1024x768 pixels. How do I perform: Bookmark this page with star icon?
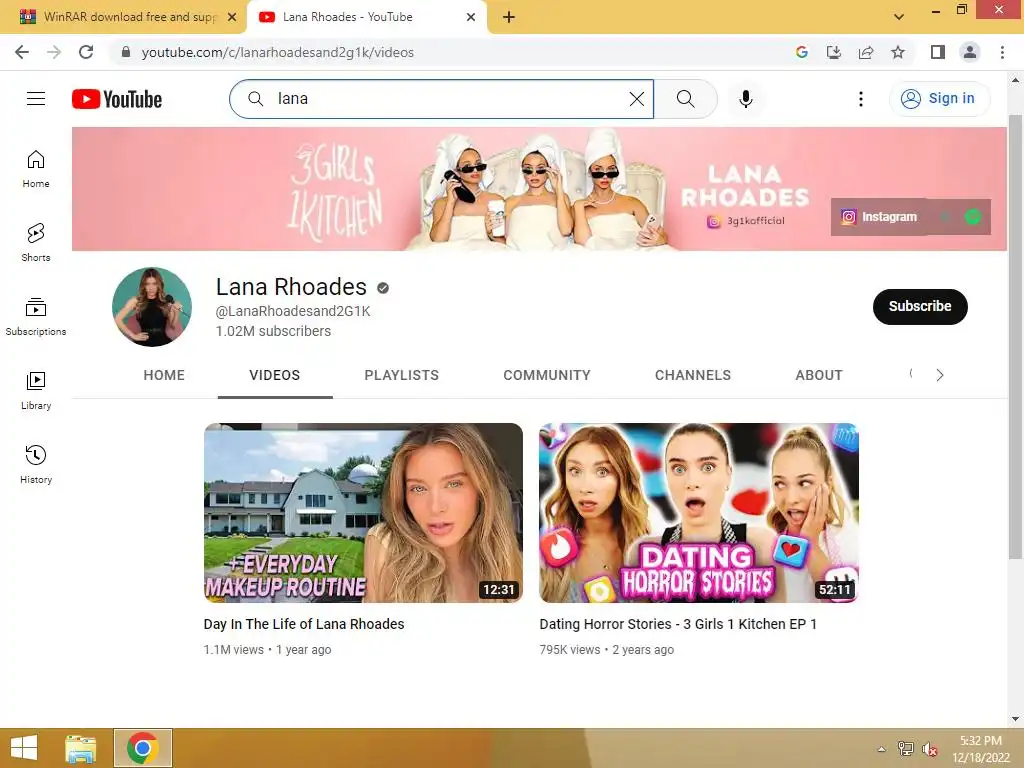898,52
